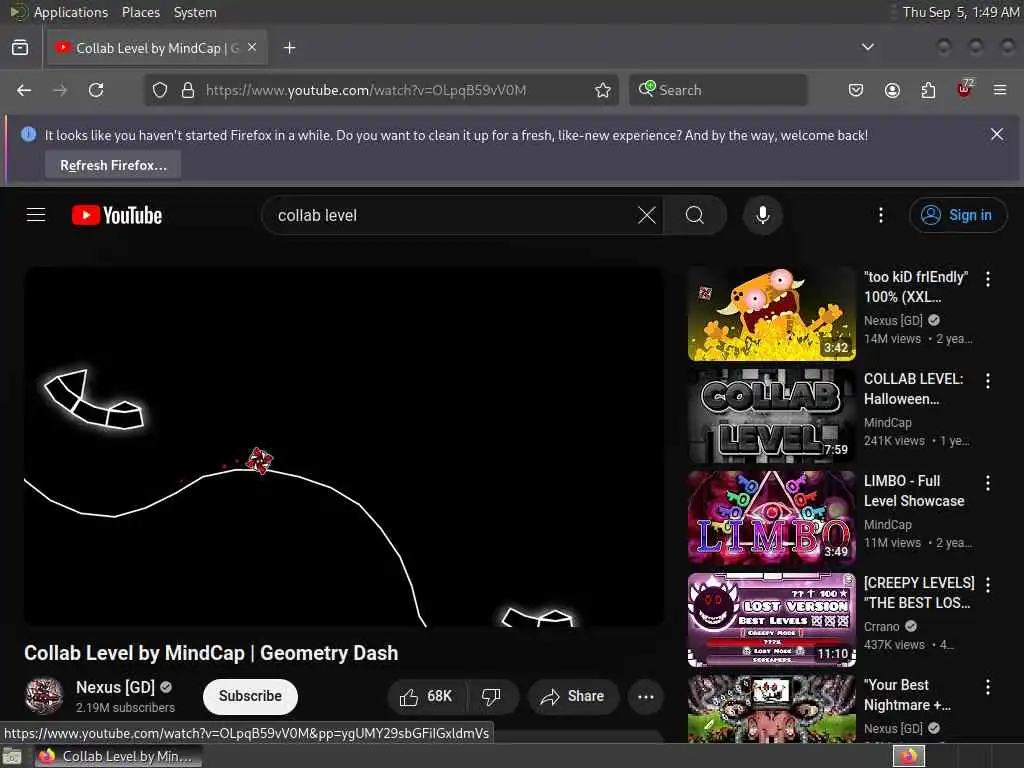Go back with the browser back arrow
Screen dimensions: 1024x768
[x=24, y=90]
